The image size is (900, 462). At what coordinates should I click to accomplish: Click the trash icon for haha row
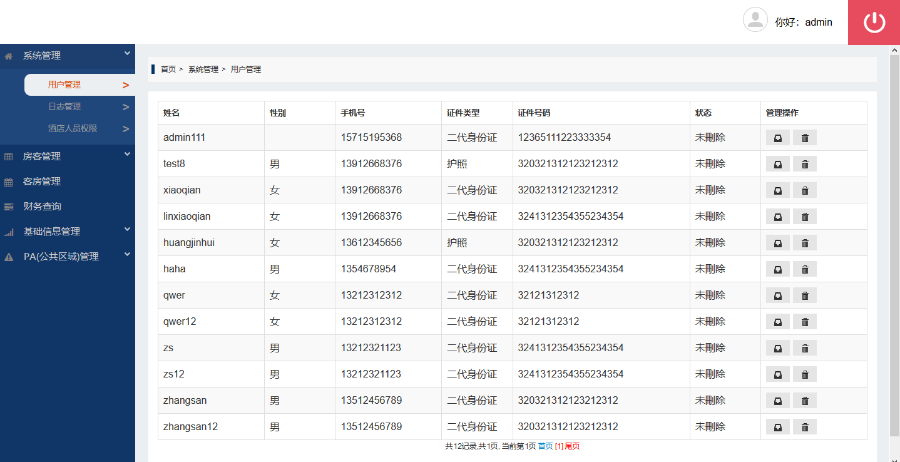pos(805,269)
